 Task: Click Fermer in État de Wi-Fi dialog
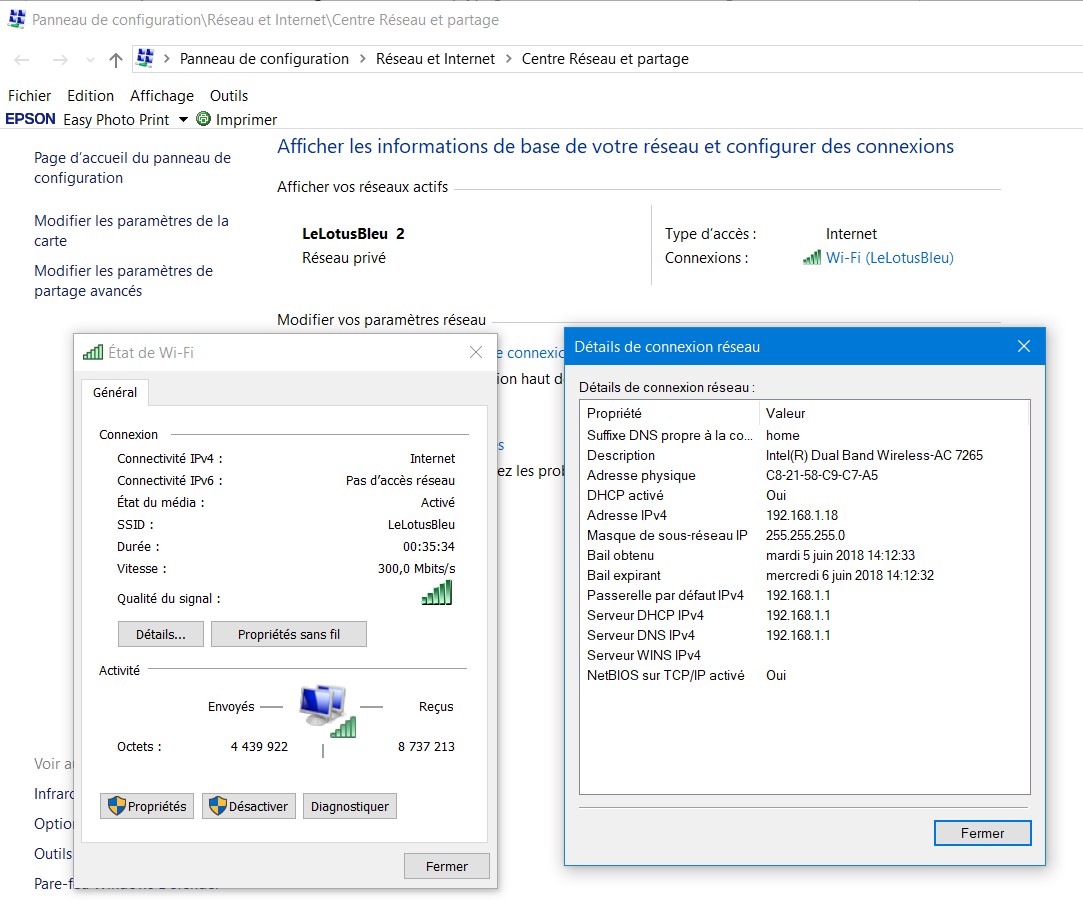447,866
